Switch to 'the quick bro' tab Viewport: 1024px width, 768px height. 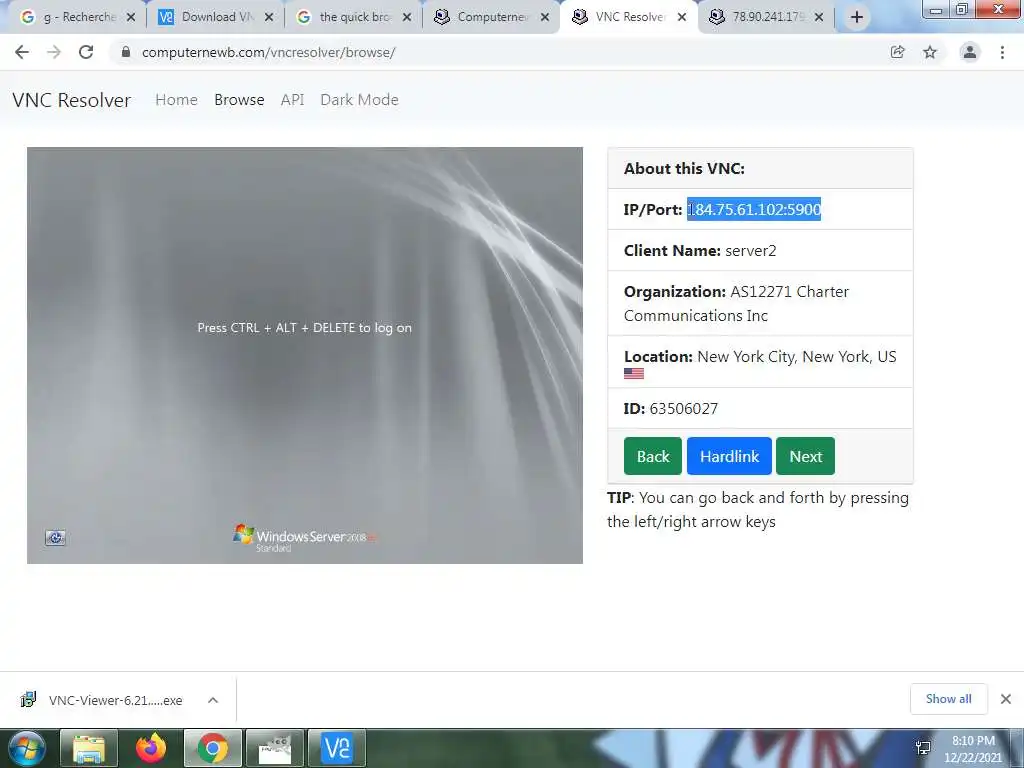point(346,17)
